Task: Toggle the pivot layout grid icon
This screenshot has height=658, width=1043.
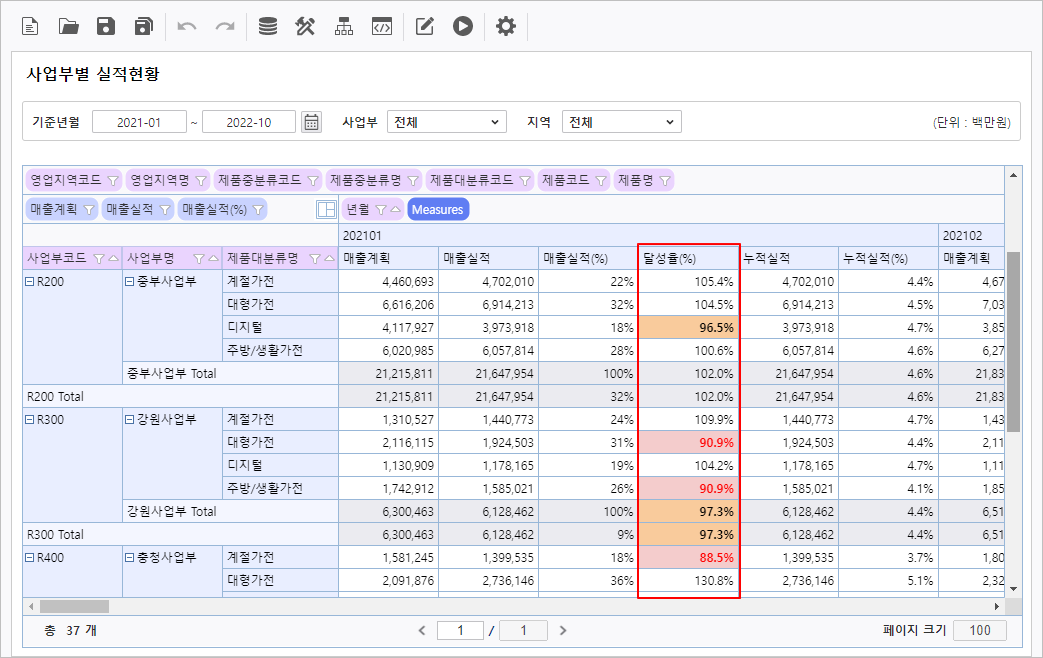Action: click(x=326, y=210)
